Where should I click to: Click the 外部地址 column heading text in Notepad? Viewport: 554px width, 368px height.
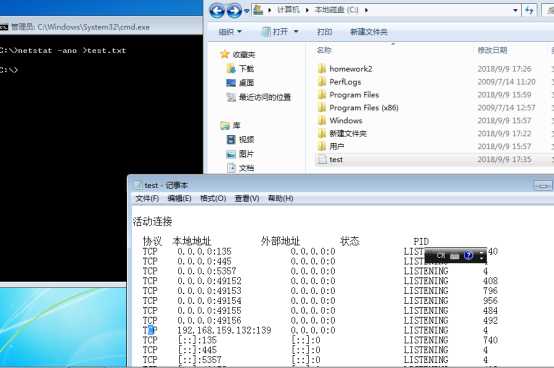281,241
